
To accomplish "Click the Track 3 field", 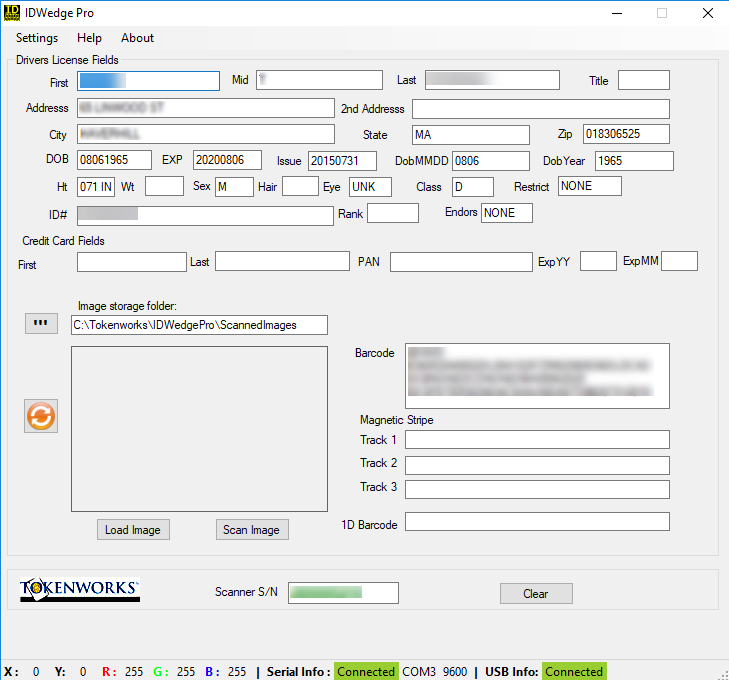I will click(x=537, y=489).
